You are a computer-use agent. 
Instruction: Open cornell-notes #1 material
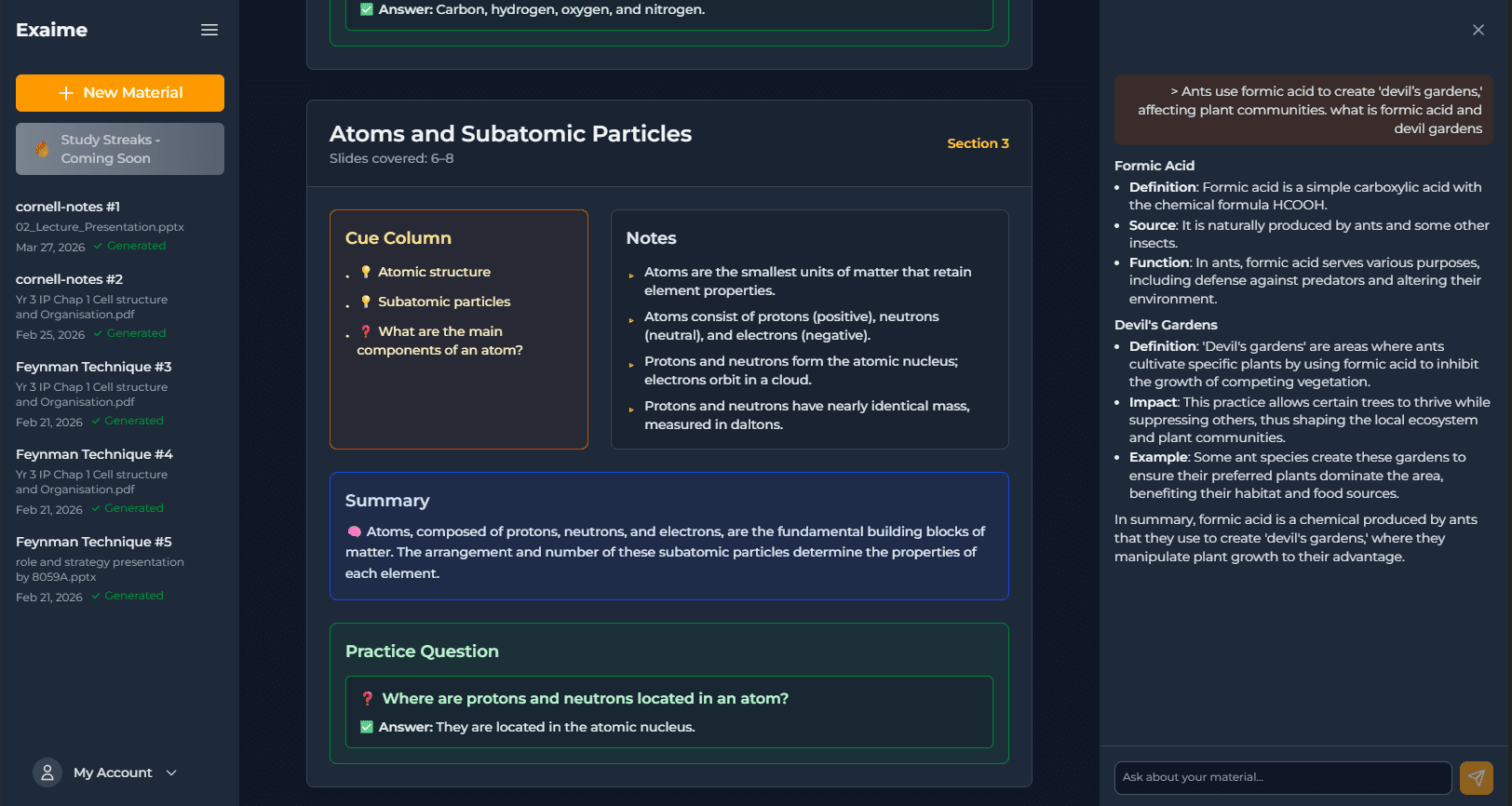120,226
